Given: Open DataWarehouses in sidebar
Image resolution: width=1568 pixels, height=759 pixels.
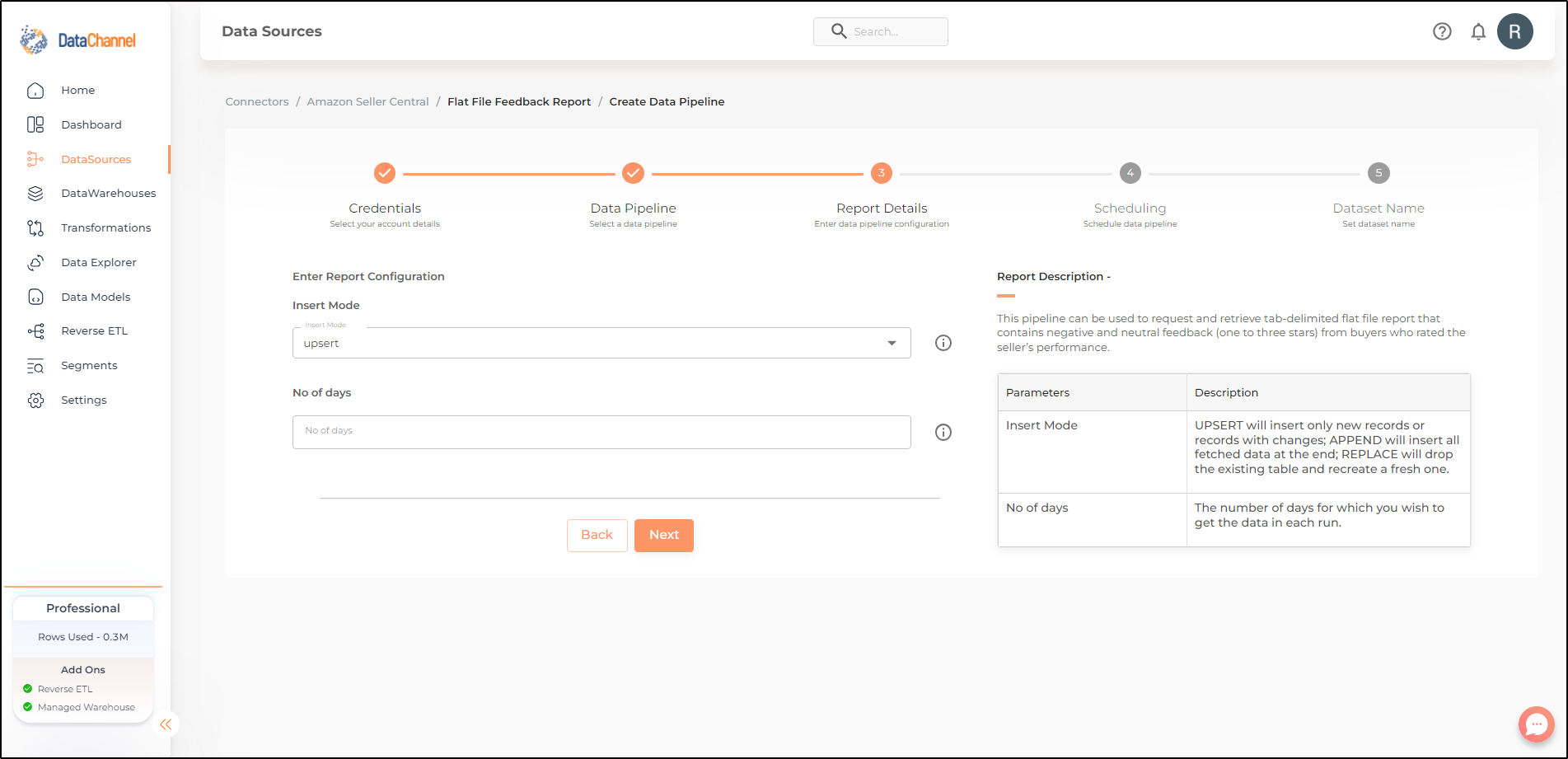Looking at the screenshot, I should point(108,193).
